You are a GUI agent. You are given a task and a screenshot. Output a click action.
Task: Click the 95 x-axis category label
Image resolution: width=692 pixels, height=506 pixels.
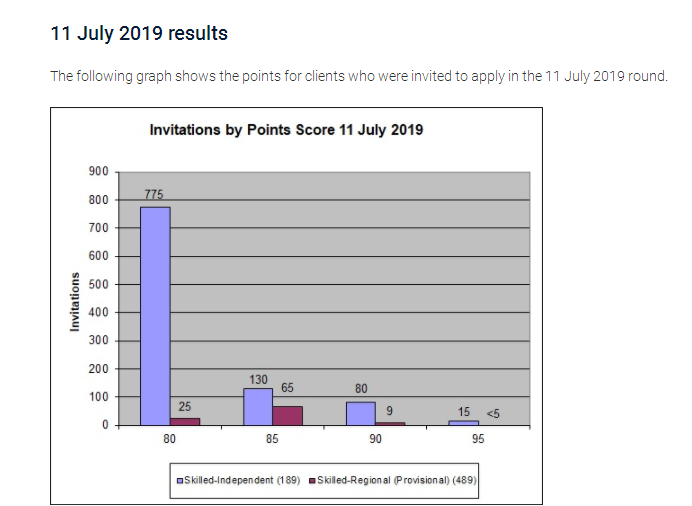pyautogui.click(x=478, y=439)
